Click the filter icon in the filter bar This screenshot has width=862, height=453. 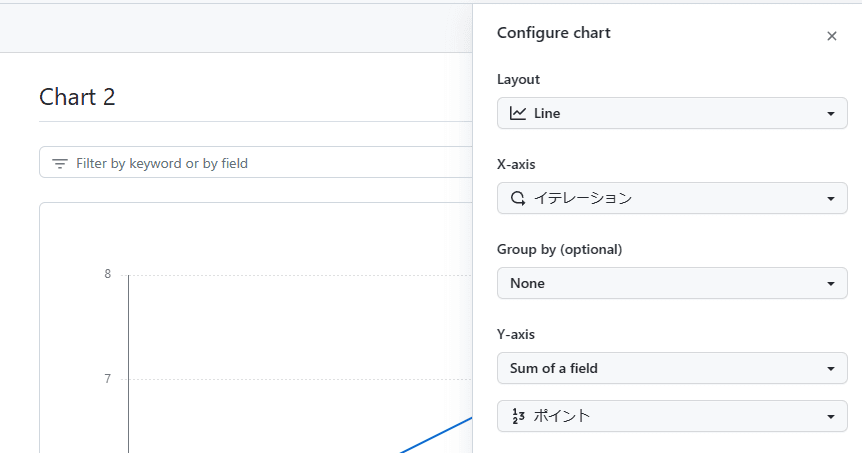60,163
